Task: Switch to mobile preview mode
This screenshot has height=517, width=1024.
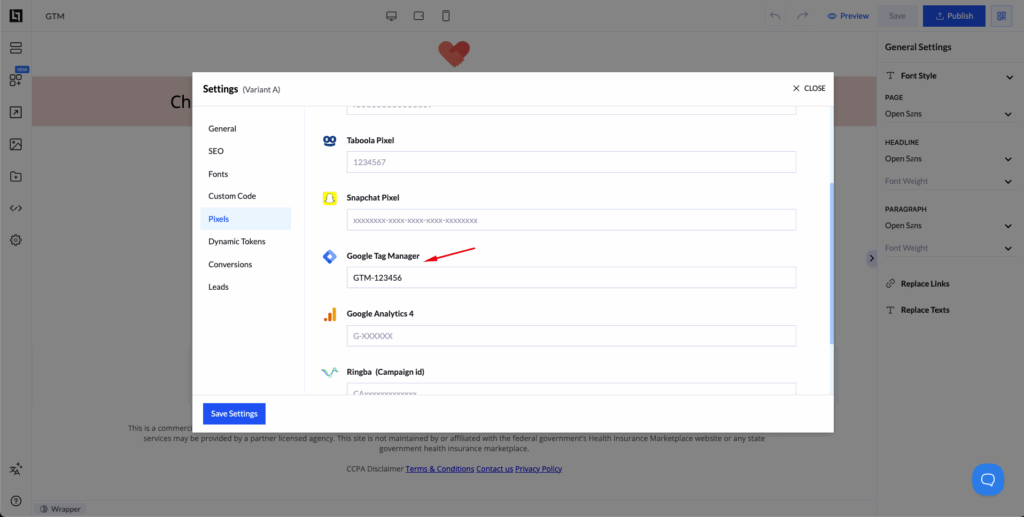Action: point(446,16)
